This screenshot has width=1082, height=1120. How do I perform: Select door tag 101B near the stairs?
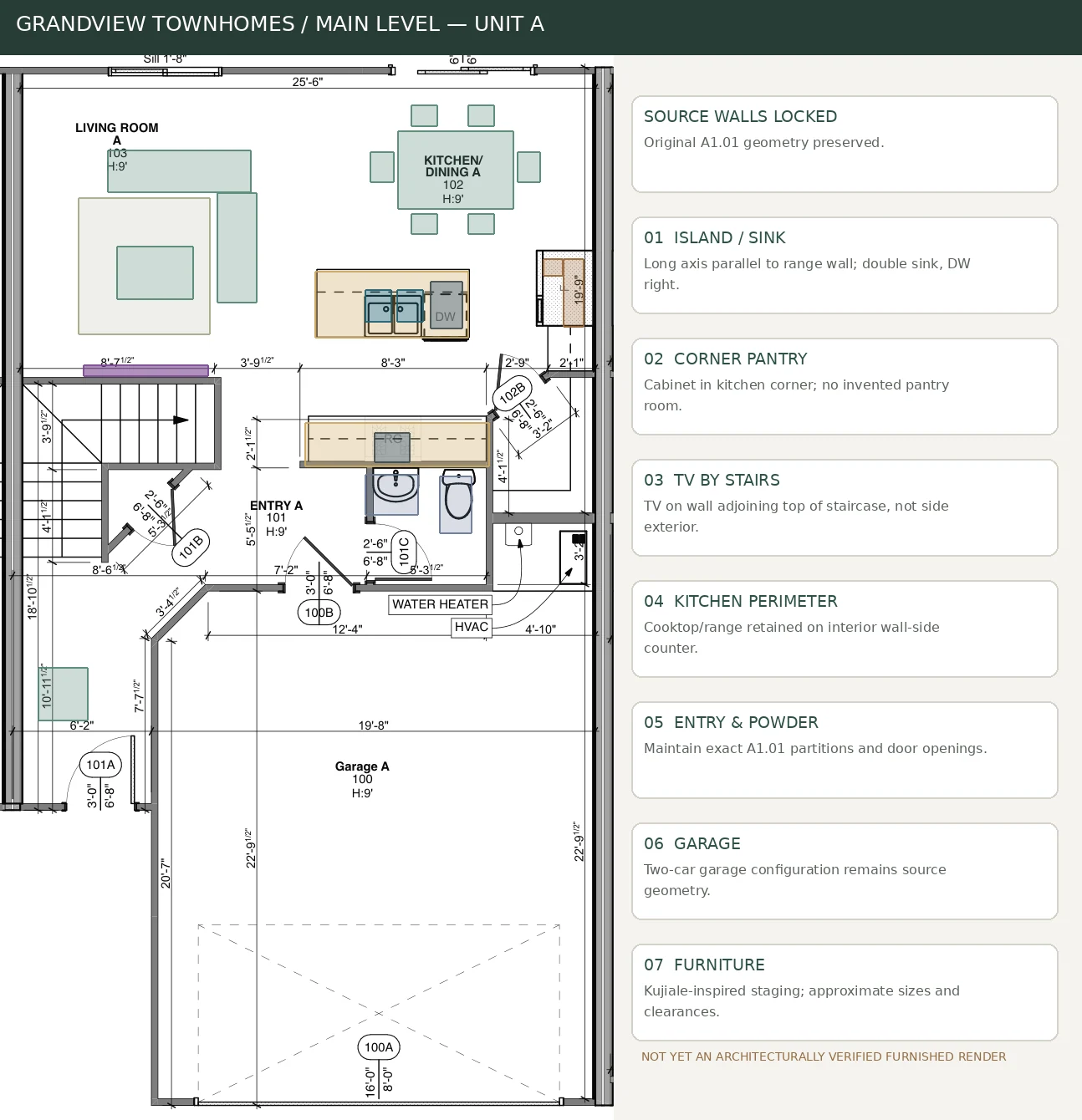point(191,547)
